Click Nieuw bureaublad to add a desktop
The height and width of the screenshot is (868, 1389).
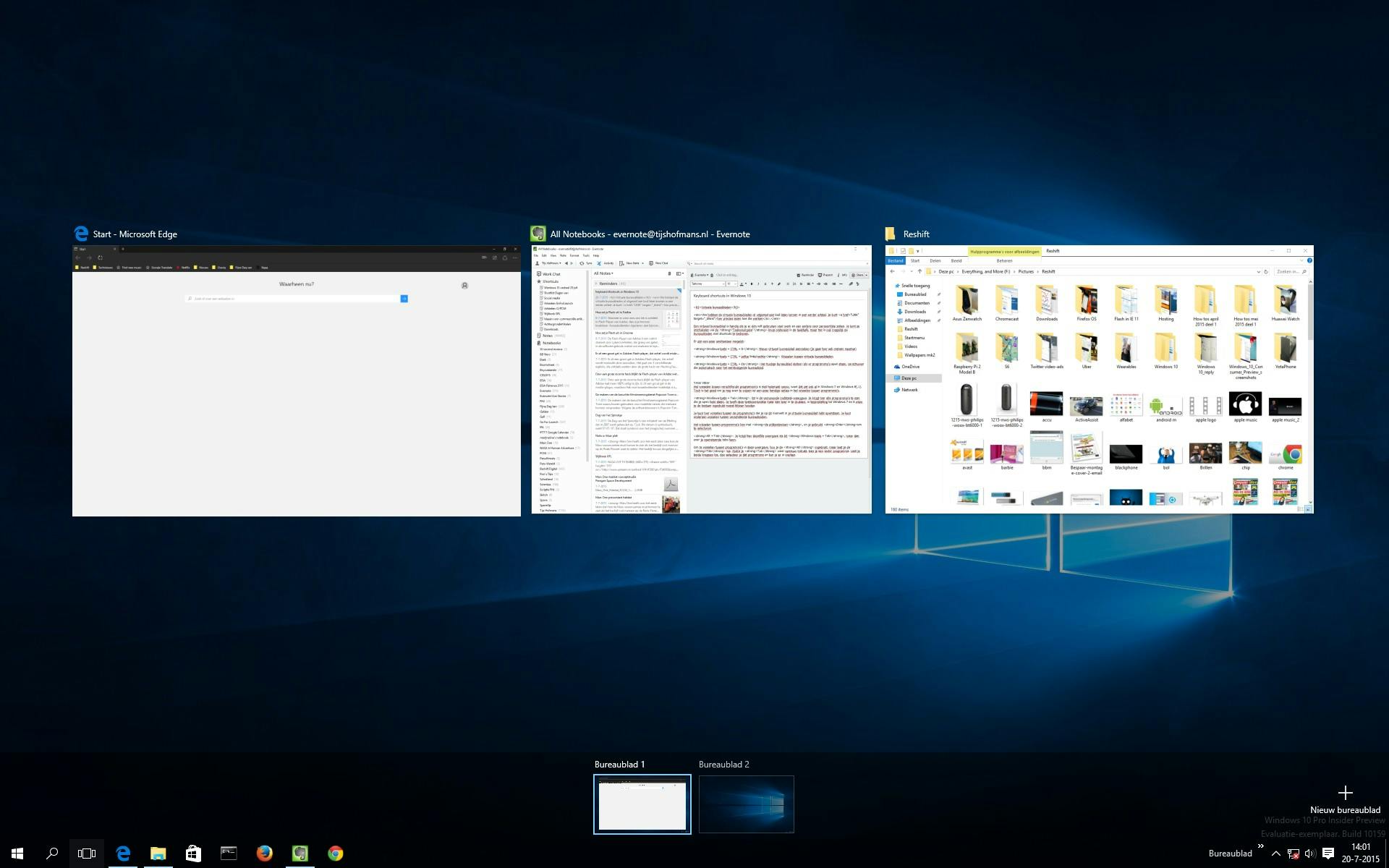click(1345, 793)
